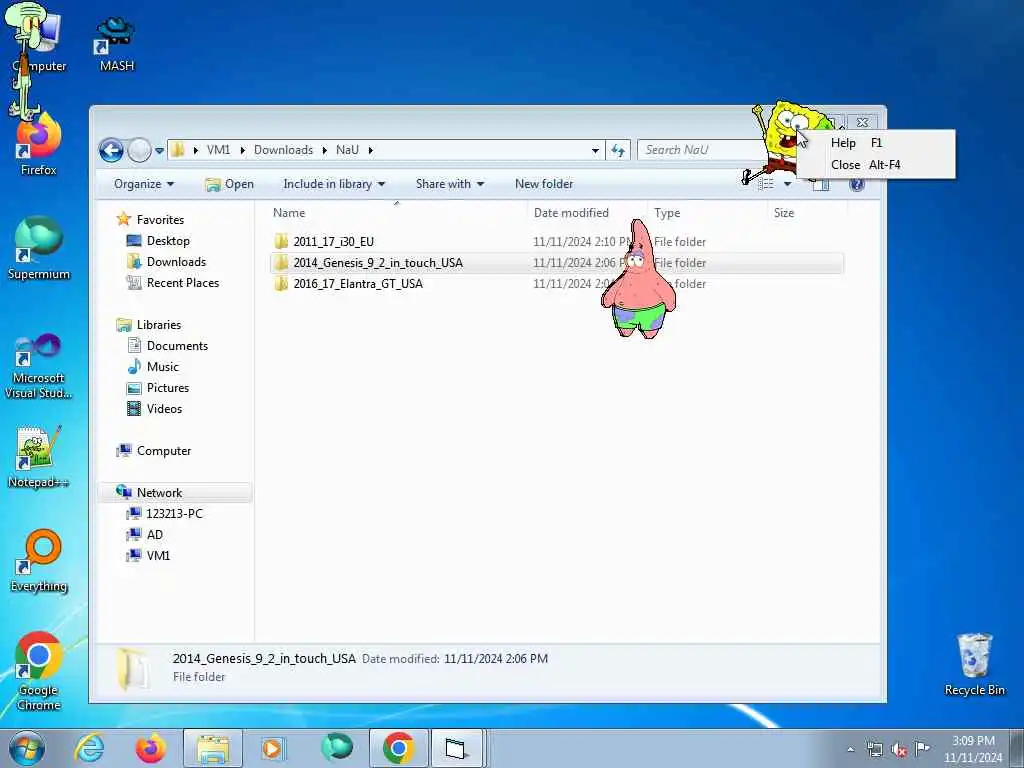Select Recent Places in navigation pane
The width and height of the screenshot is (1024, 768).
[183, 283]
